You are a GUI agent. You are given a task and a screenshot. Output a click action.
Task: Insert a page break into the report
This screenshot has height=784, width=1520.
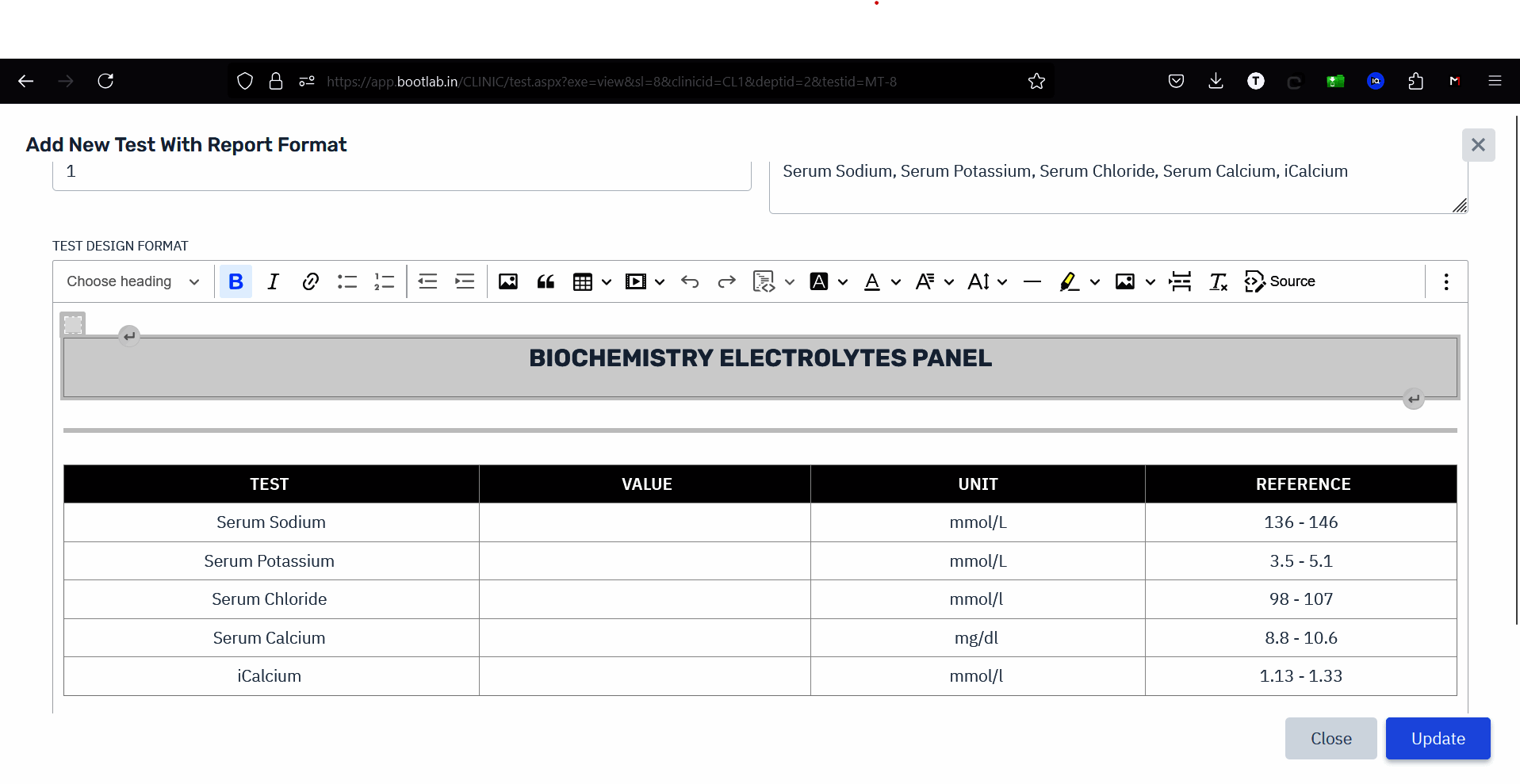coord(1180,281)
